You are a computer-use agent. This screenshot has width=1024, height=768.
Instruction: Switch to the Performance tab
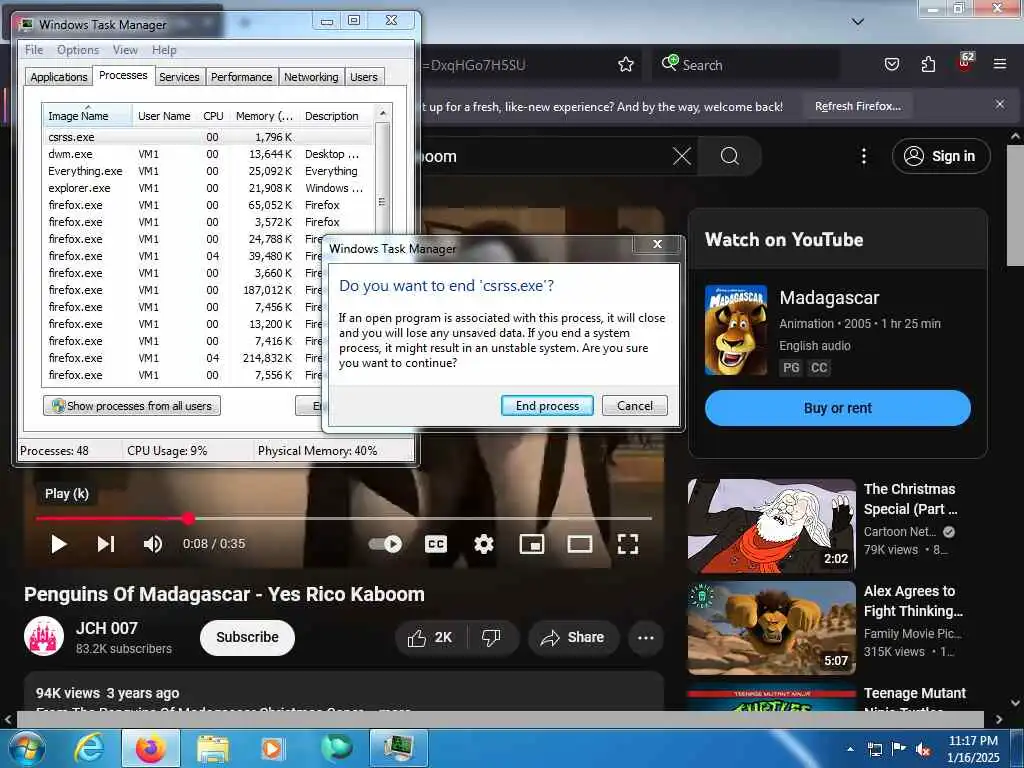[242, 77]
